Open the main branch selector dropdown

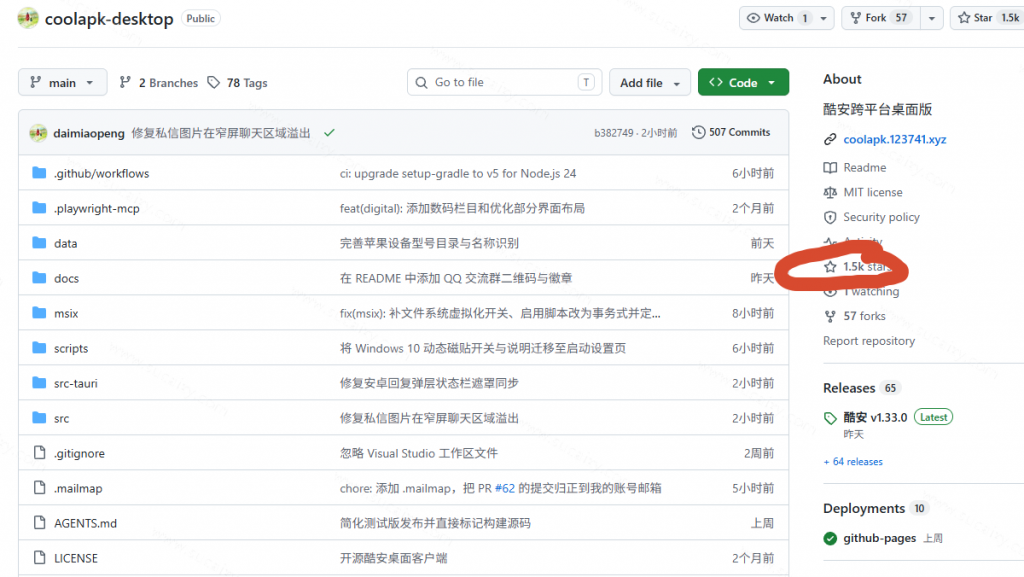point(62,83)
